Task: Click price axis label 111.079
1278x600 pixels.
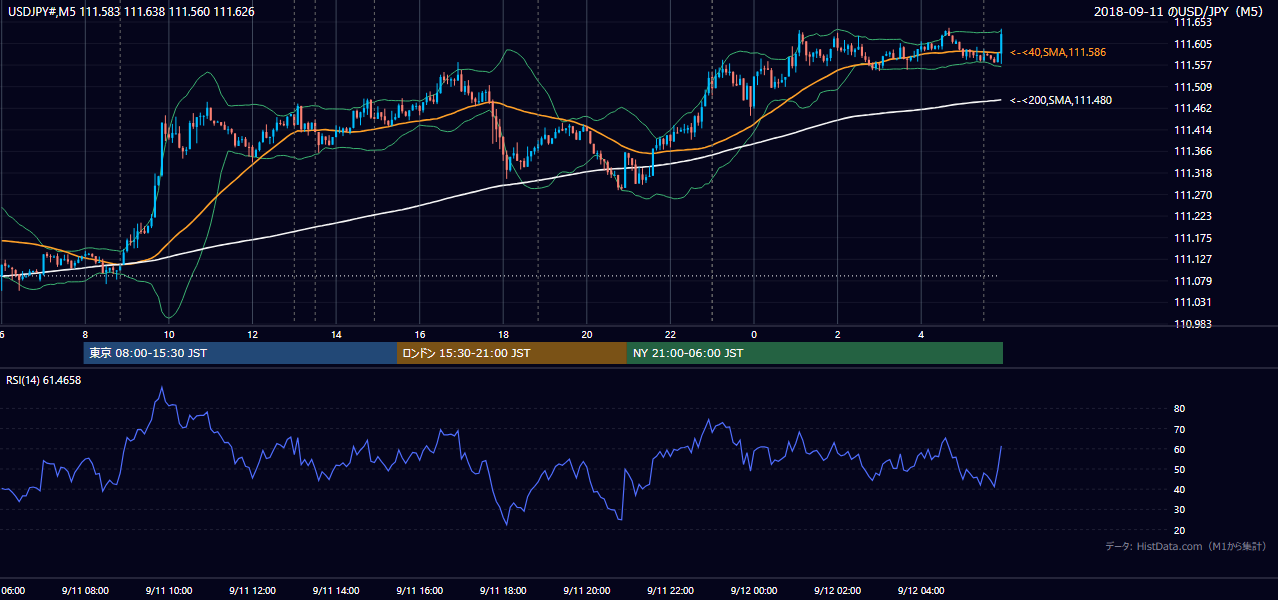Action: coord(1193,282)
